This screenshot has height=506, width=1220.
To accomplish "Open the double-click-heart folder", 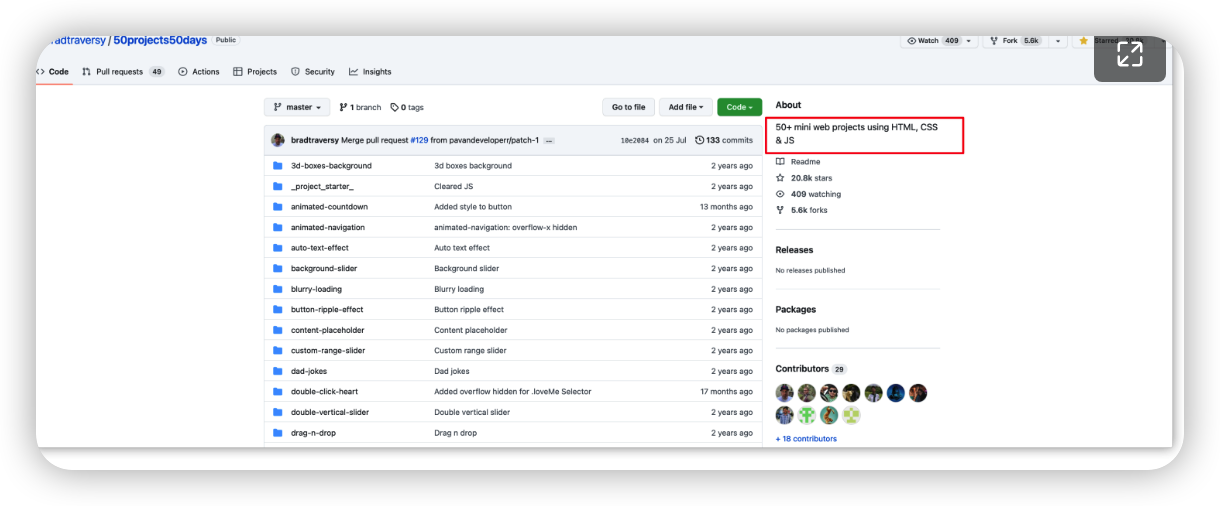I will [324, 392].
